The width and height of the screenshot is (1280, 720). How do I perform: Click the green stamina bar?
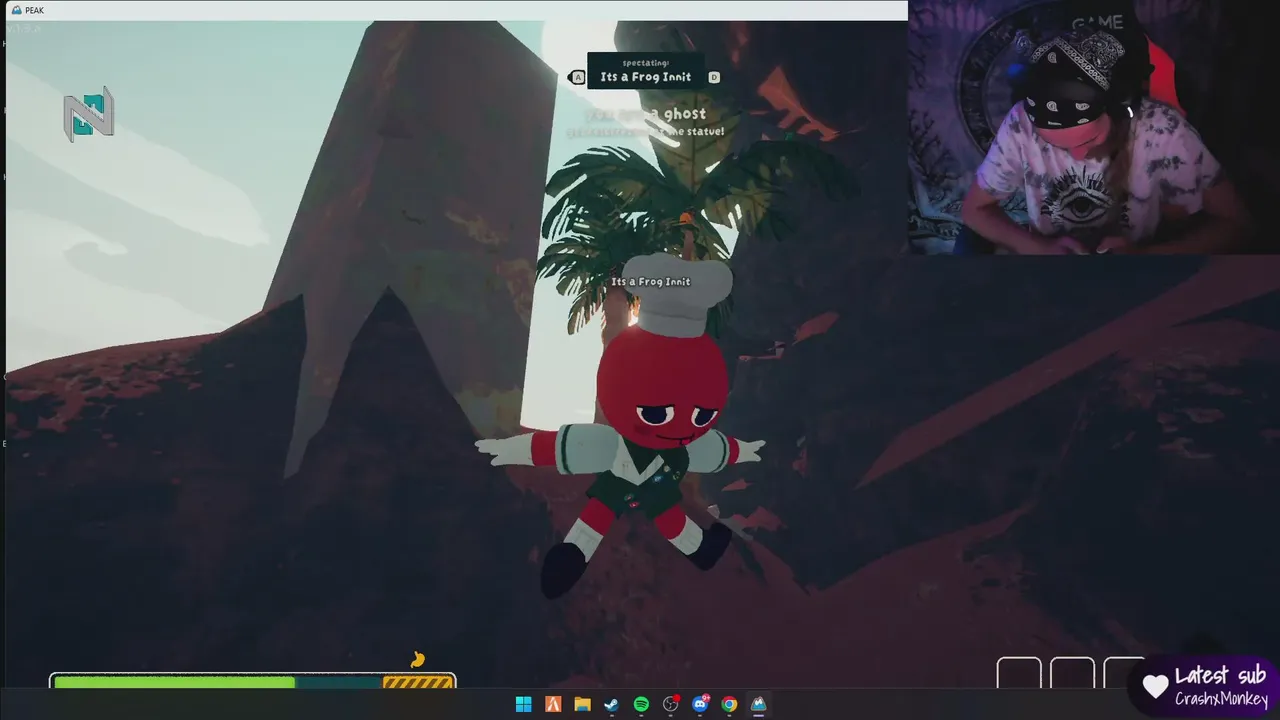pos(175,682)
